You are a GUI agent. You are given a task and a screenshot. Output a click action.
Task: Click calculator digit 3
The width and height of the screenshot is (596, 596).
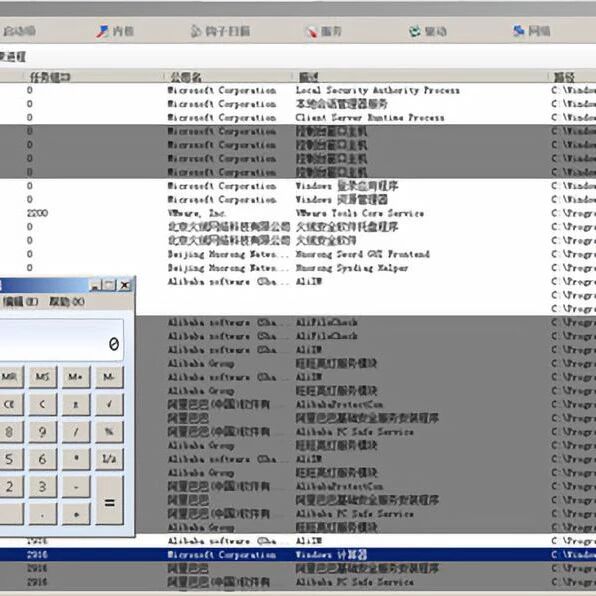[x=43, y=487]
